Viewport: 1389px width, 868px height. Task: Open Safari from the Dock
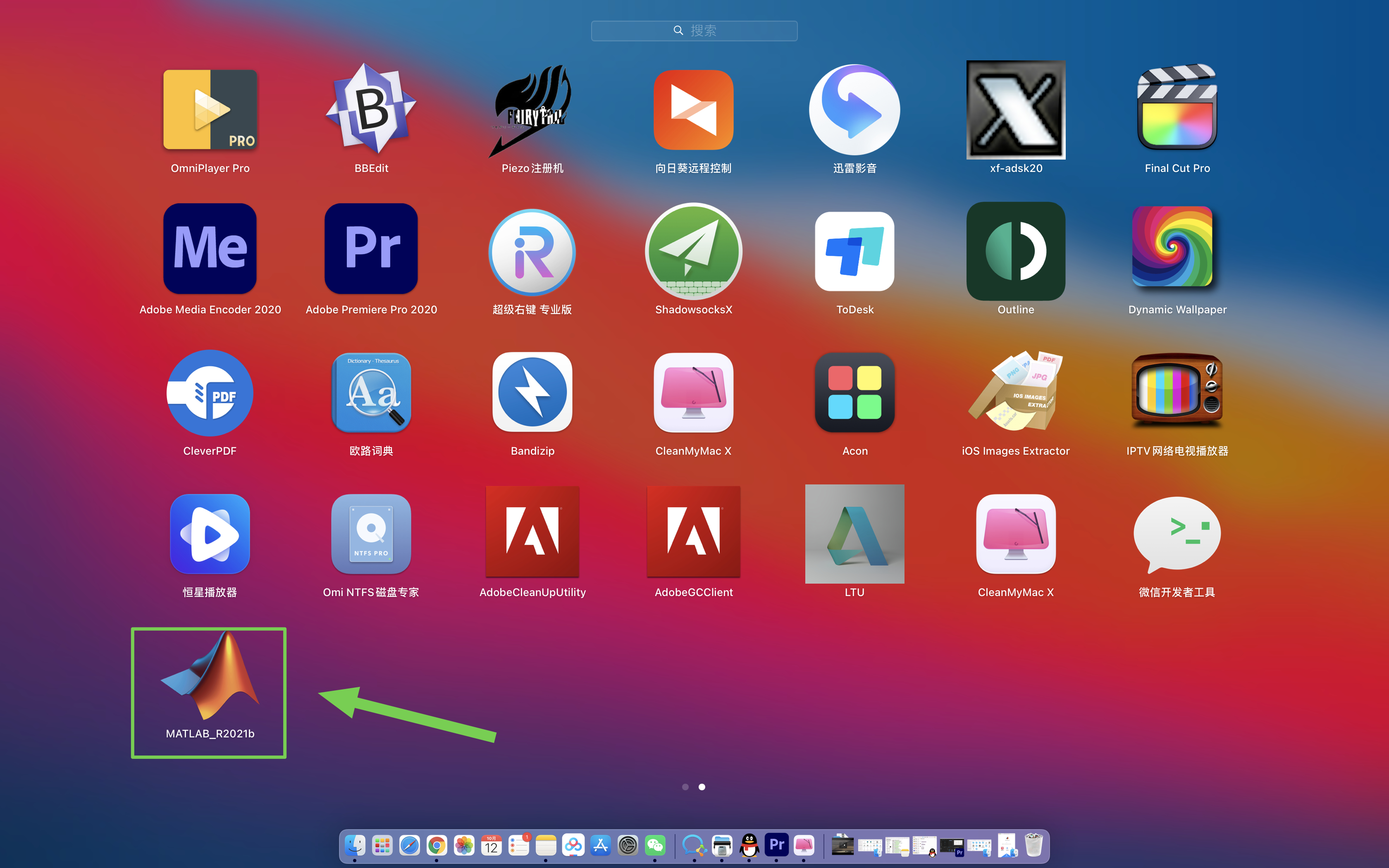pyautogui.click(x=409, y=845)
